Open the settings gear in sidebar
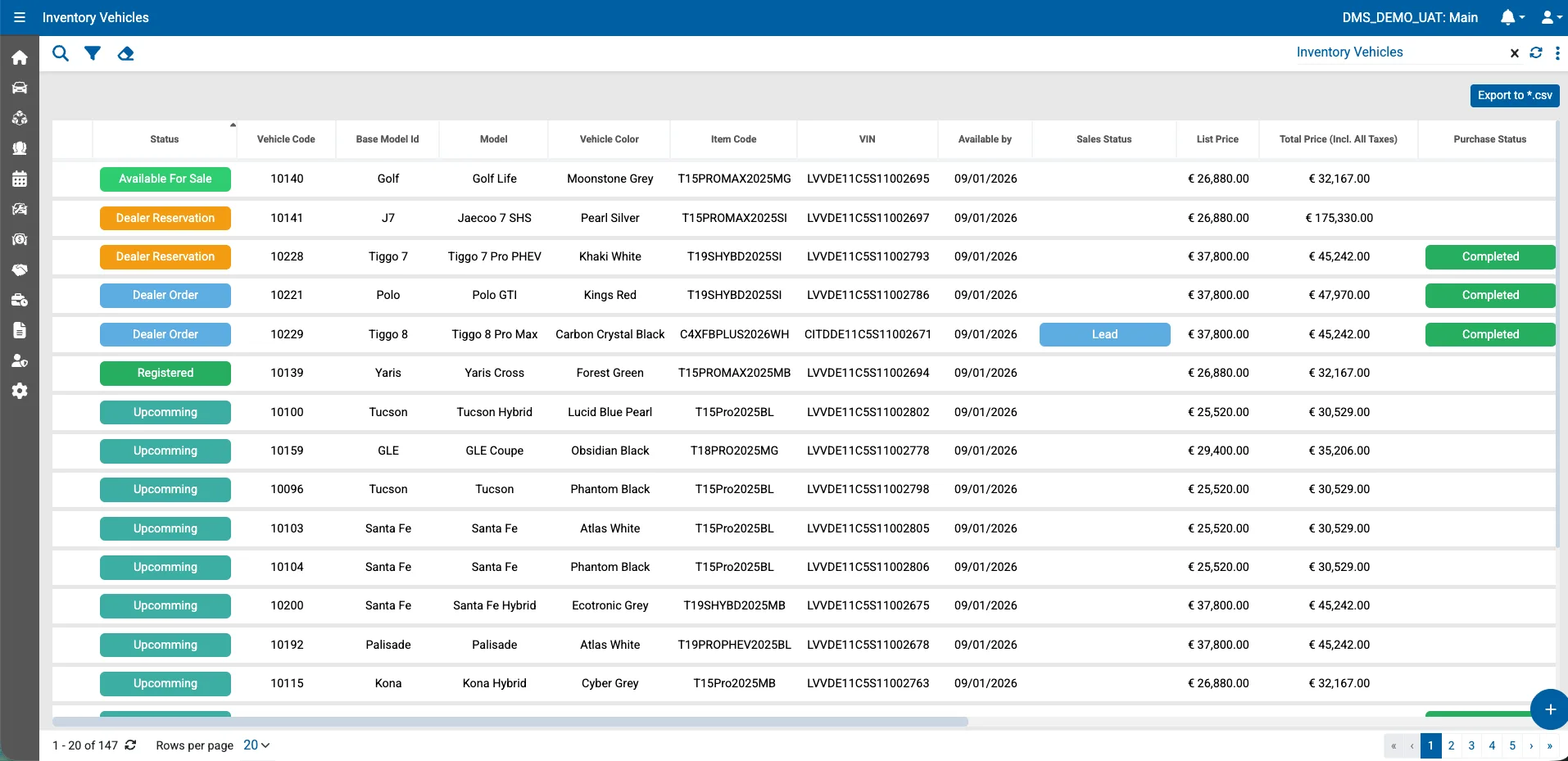 (20, 391)
